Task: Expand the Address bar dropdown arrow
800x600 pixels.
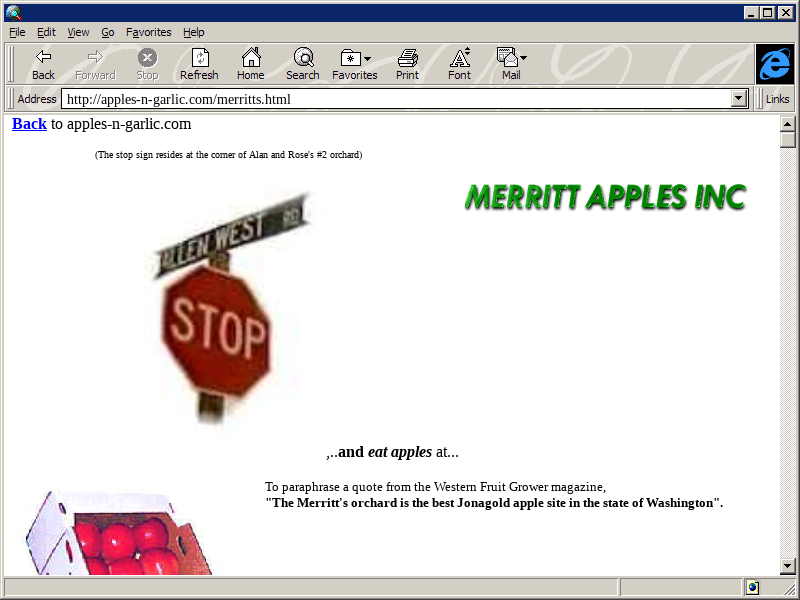Action: point(740,99)
